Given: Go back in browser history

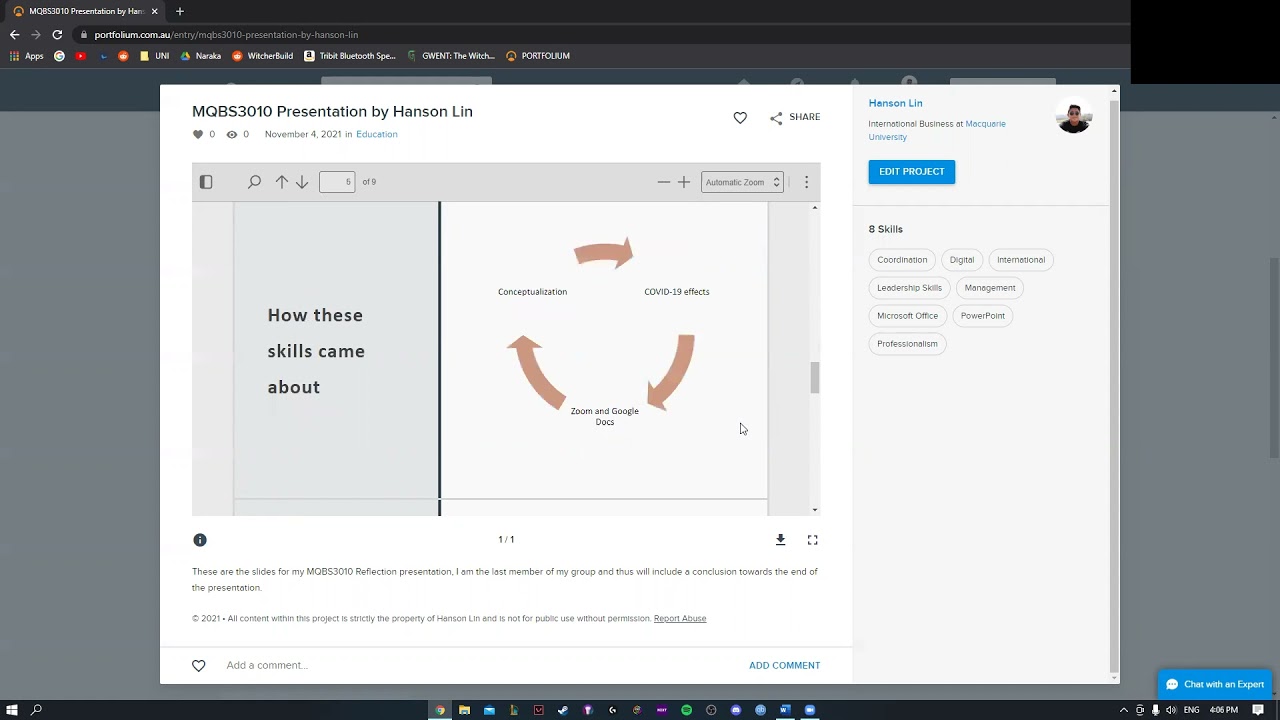Looking at the screenshot, I should (x=15, y=34).
